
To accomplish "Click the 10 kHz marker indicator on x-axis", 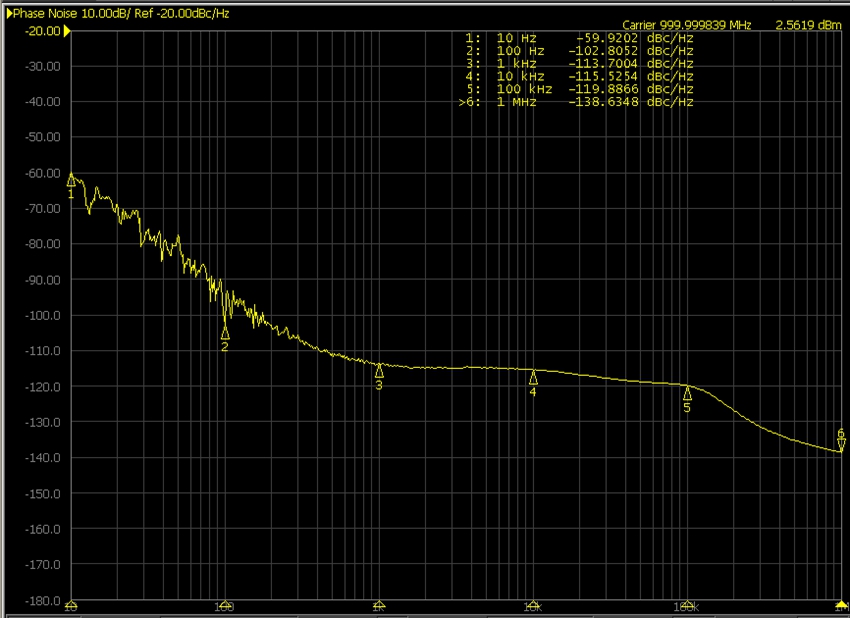I will (x=533, y=606).
